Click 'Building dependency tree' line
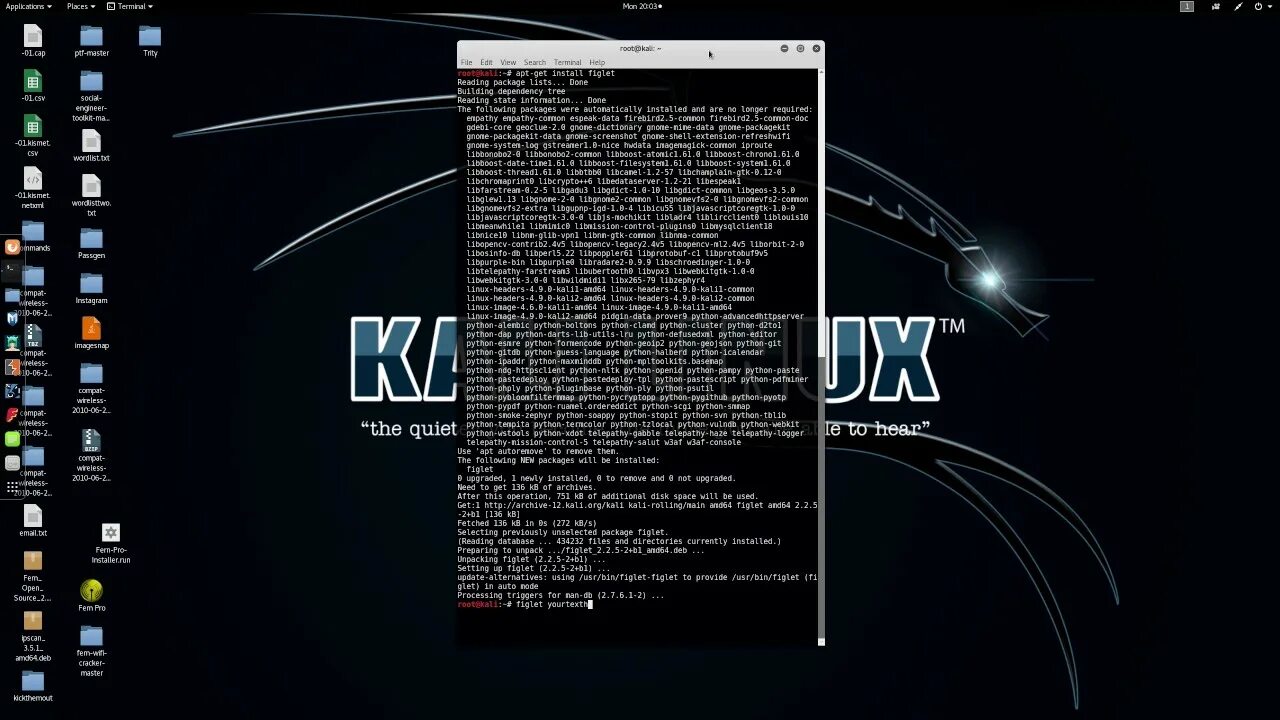 (511, 91)
